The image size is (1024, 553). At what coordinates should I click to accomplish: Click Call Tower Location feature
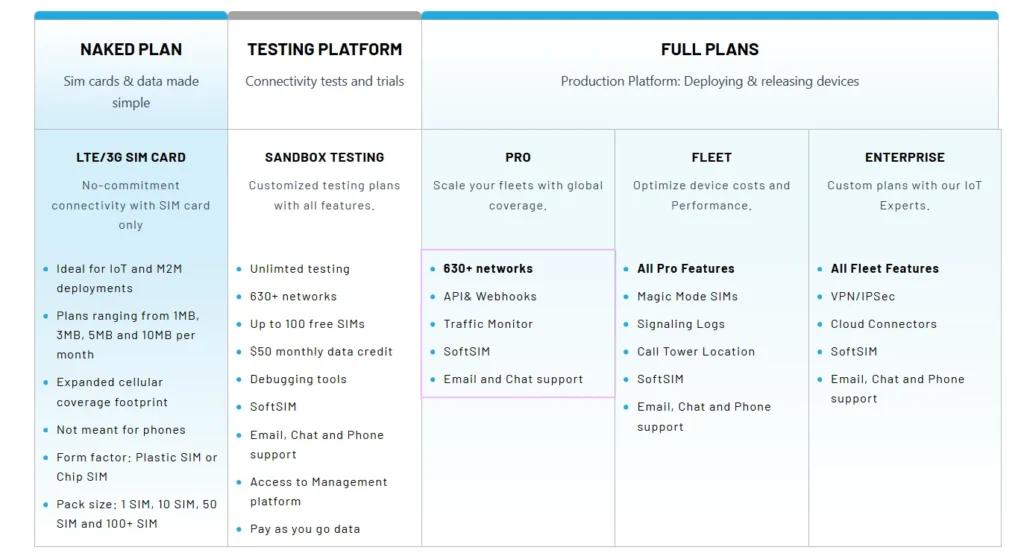click(x=696, y=352)
